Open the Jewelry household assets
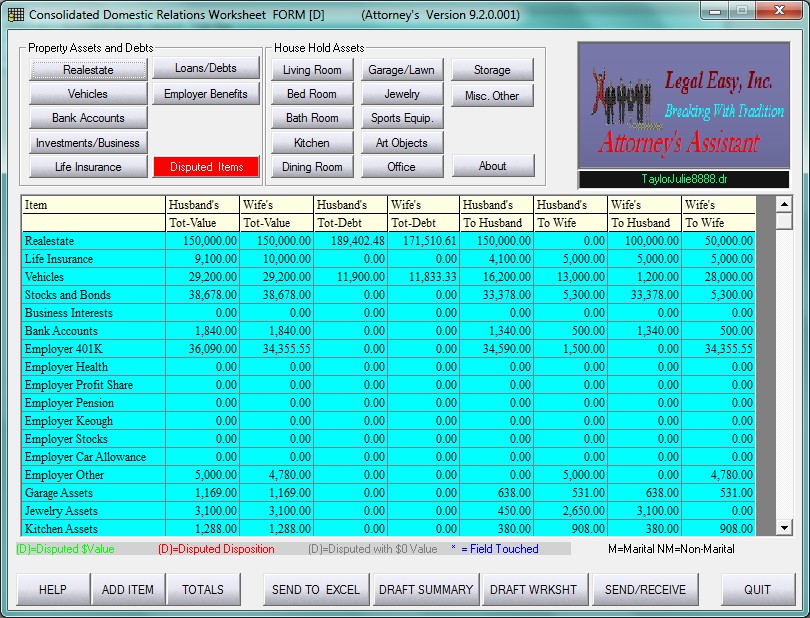Viewport: 810px width, 618px height. pyautogui.click(x=402, y=94)
